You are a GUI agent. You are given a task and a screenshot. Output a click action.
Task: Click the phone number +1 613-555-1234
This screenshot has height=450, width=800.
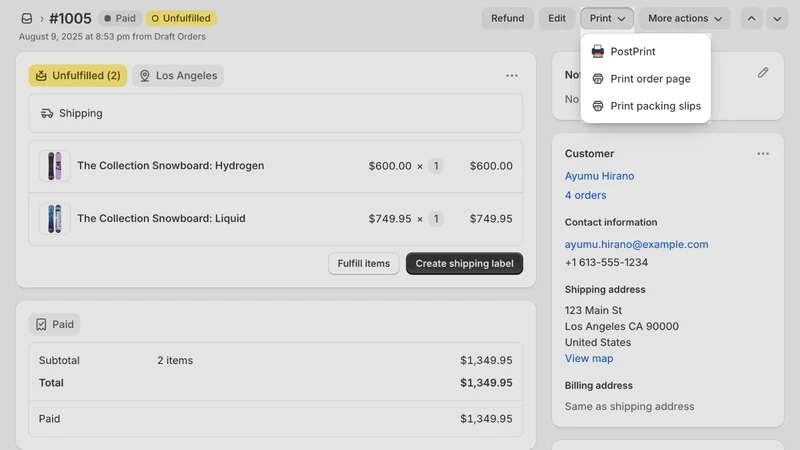[x=606, y=262]
